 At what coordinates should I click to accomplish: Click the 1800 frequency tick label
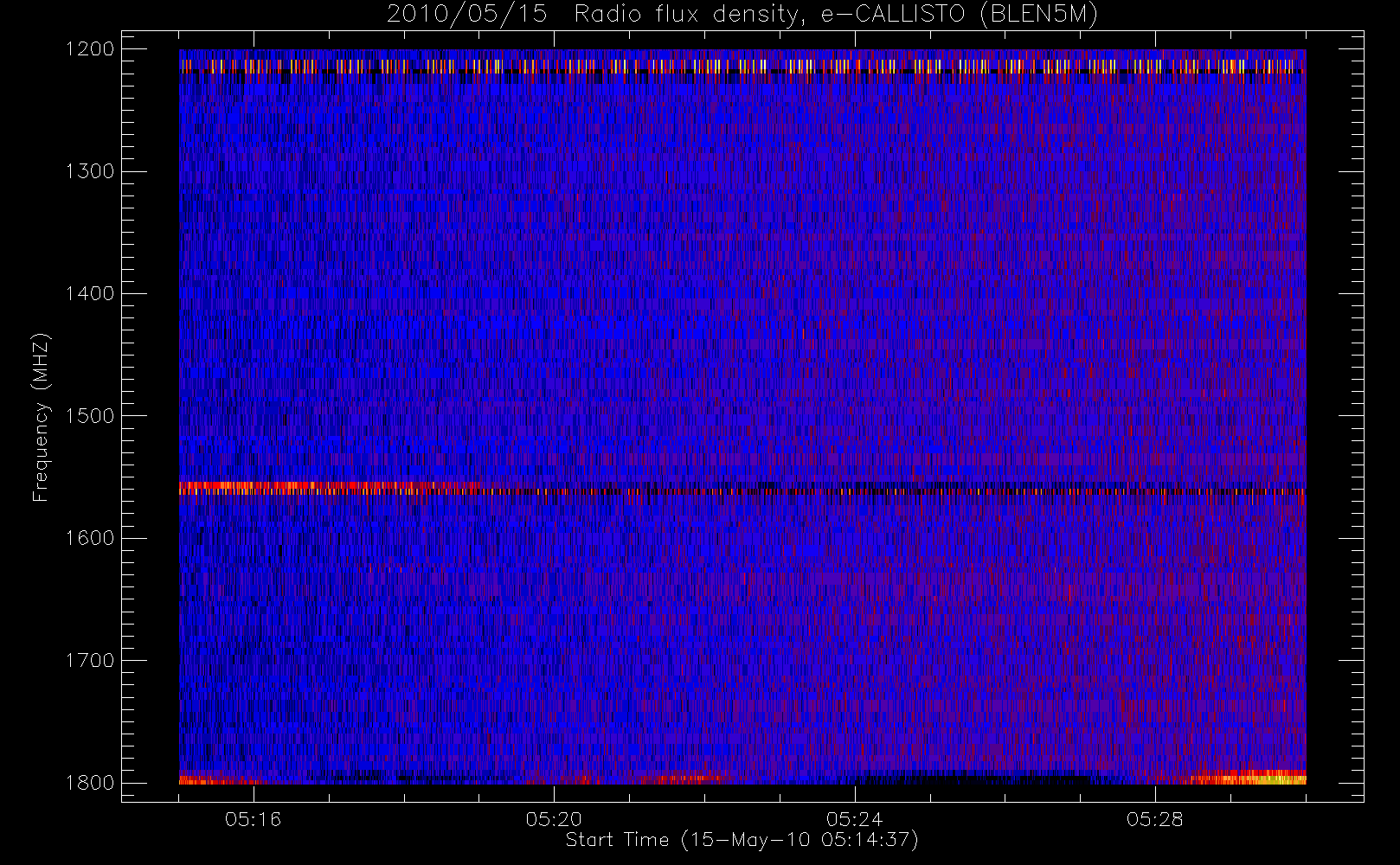tap(90, 783)
